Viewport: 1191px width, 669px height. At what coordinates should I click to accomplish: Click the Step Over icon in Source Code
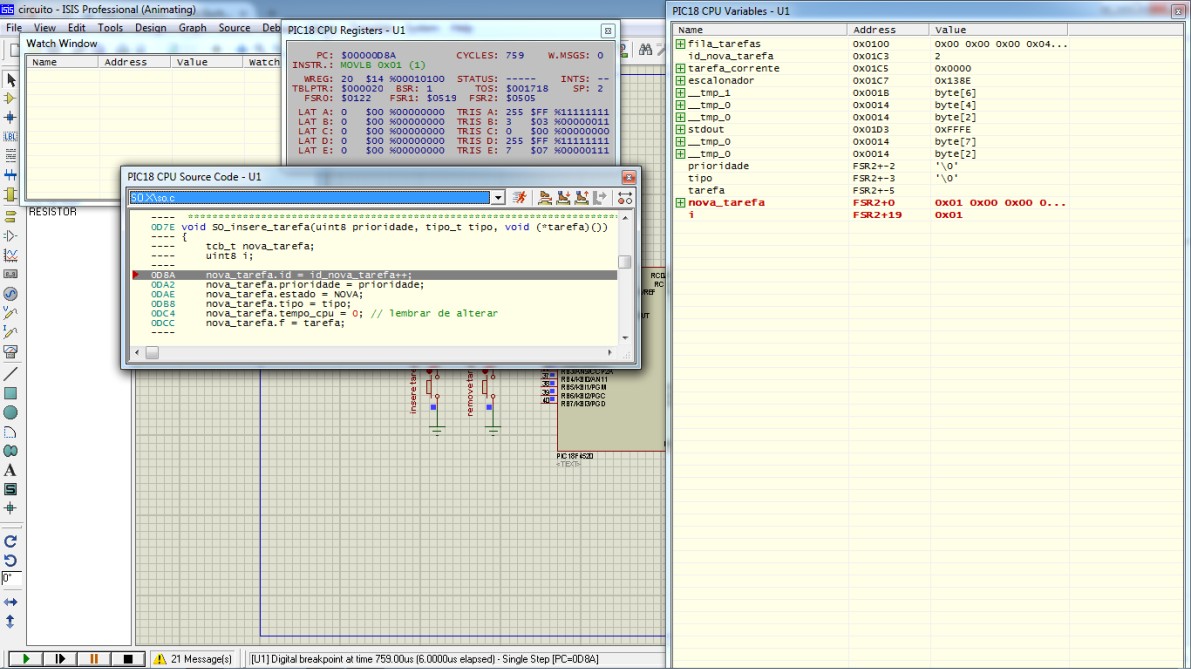pos(544,198)
